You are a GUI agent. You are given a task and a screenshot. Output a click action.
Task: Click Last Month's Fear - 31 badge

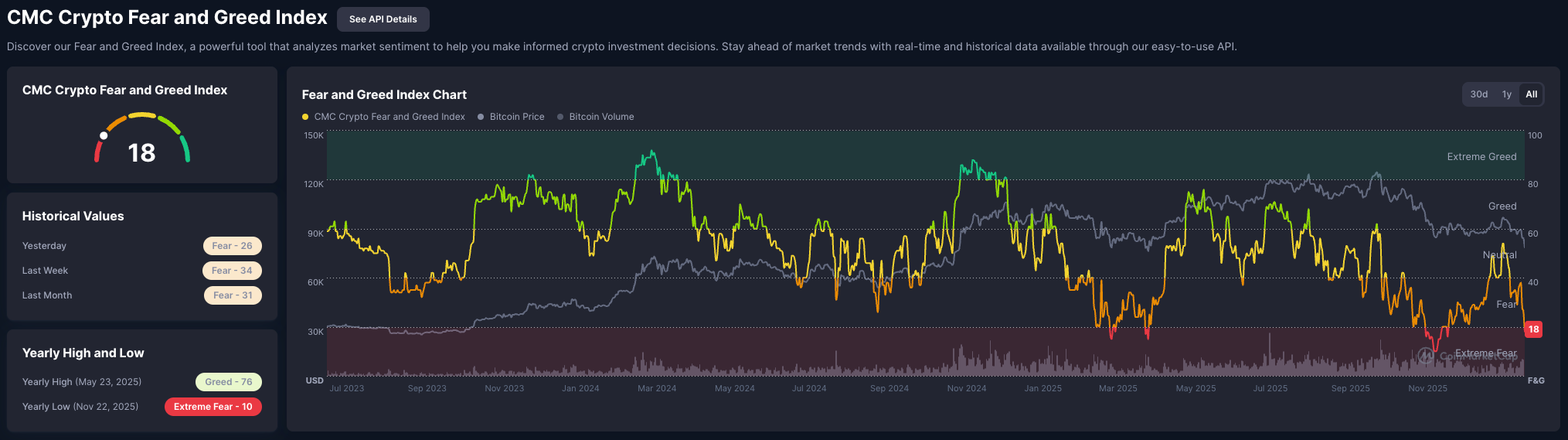pos(232,295)
